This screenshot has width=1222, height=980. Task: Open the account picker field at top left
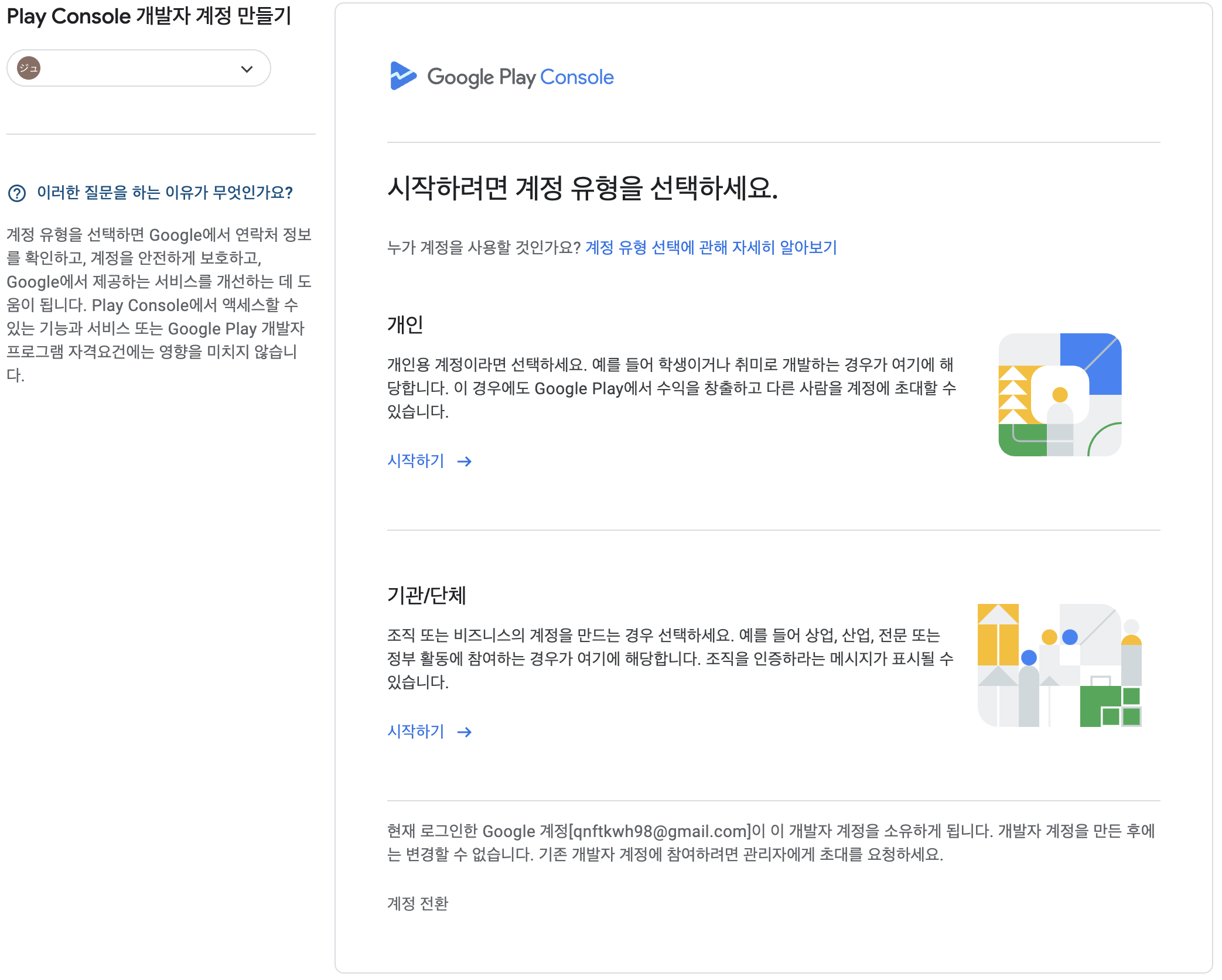pyautogui.click(x=138, y=69)
